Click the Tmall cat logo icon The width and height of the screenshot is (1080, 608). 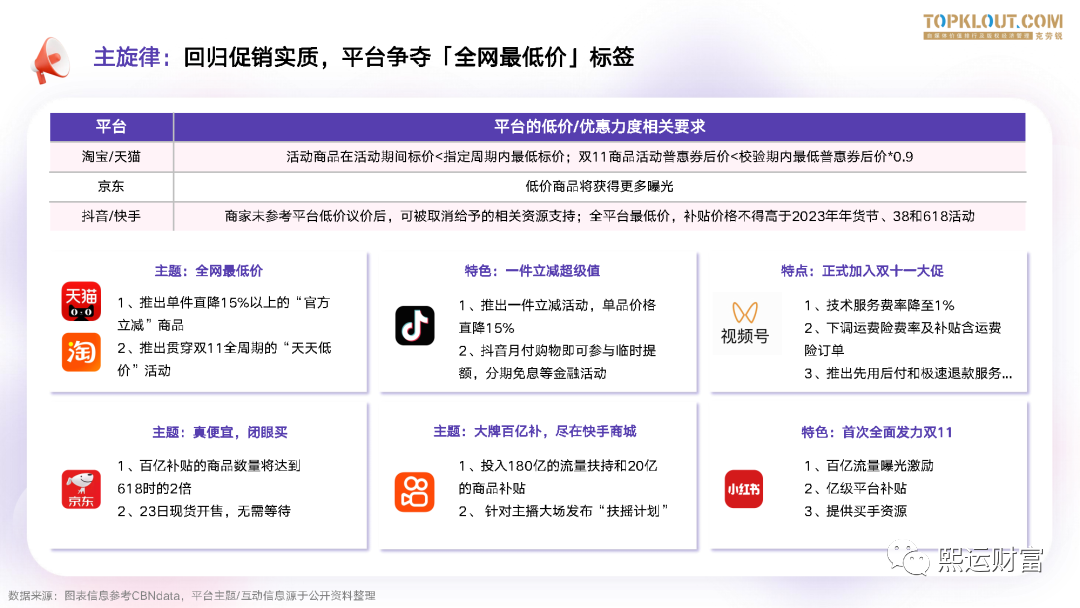coord(81,300)
